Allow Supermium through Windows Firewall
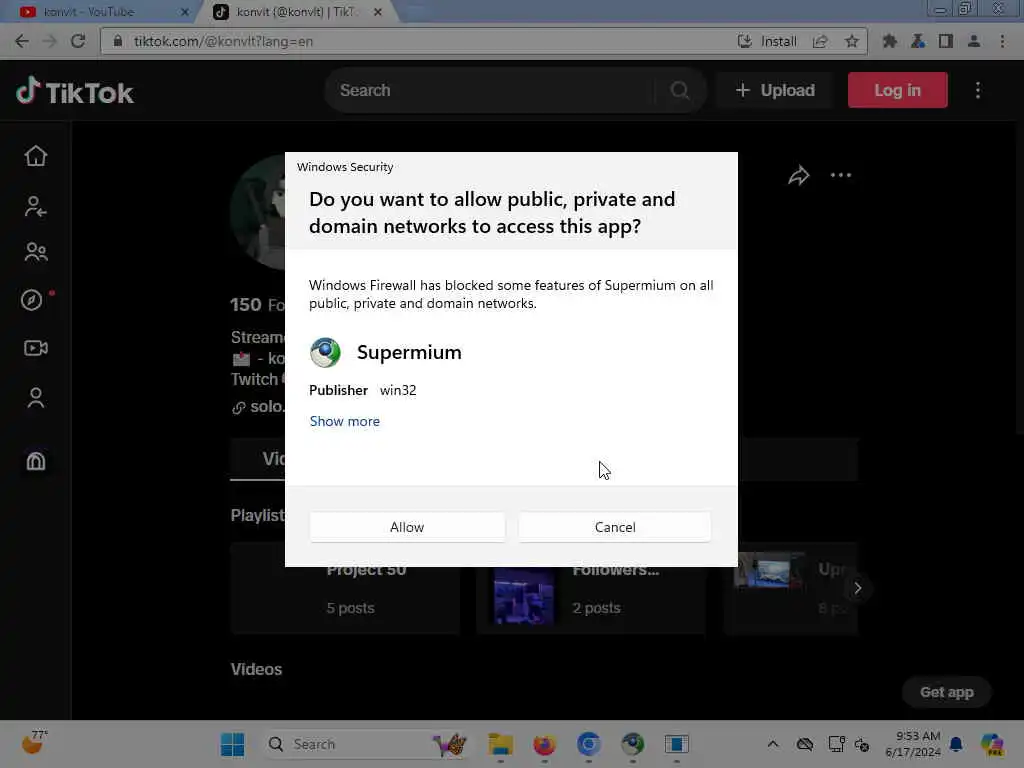 407,527
